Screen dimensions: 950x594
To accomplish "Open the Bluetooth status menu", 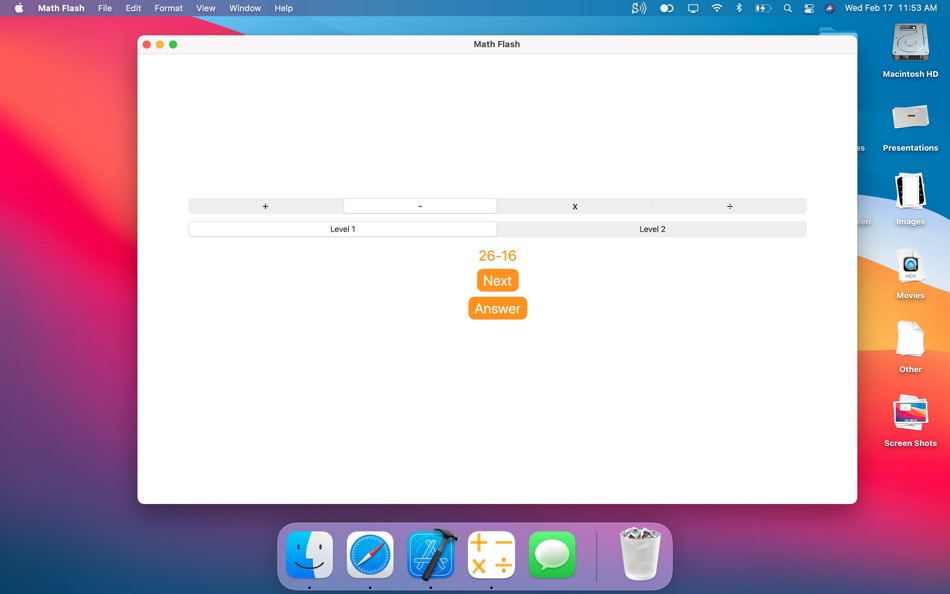I will click(x=739, y=8).
